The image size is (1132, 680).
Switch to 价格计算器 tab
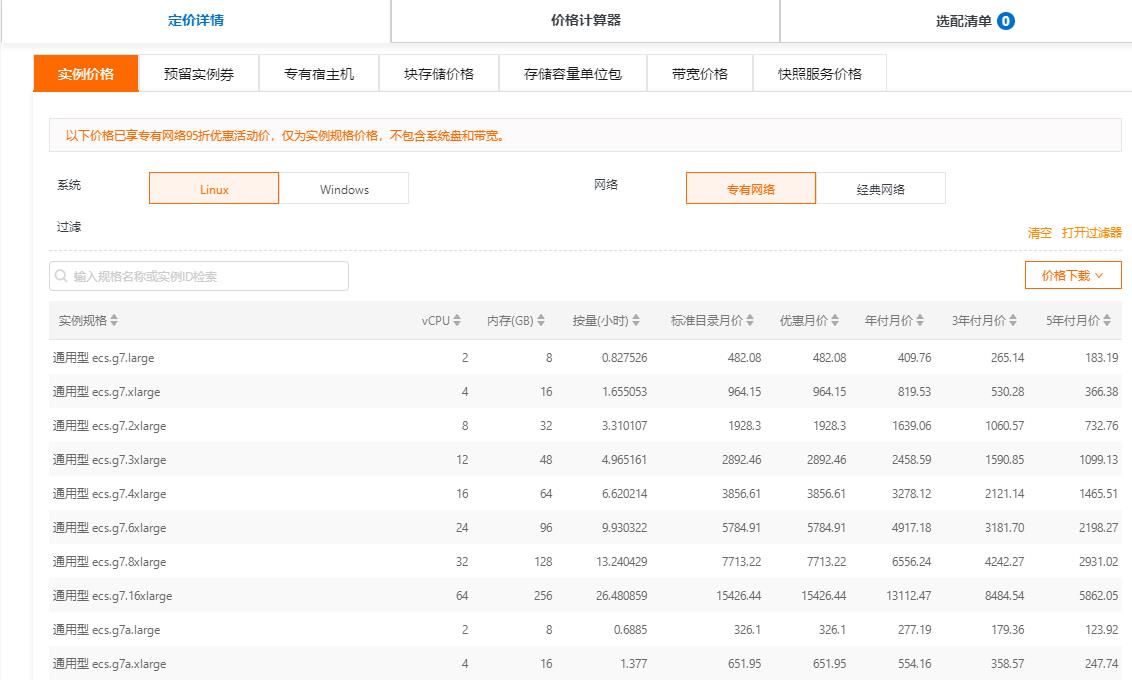pos(586,20)
